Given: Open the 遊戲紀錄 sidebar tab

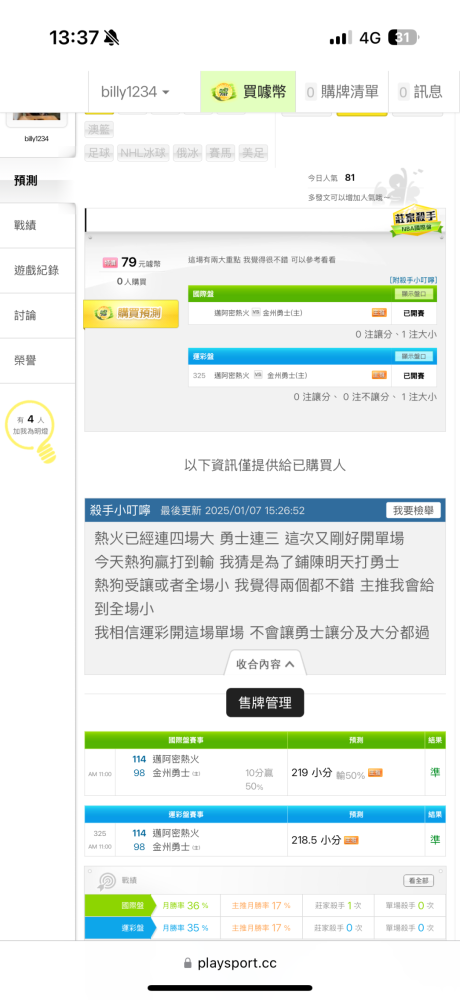Looking at the screenshot, I should tap(37, 270).
